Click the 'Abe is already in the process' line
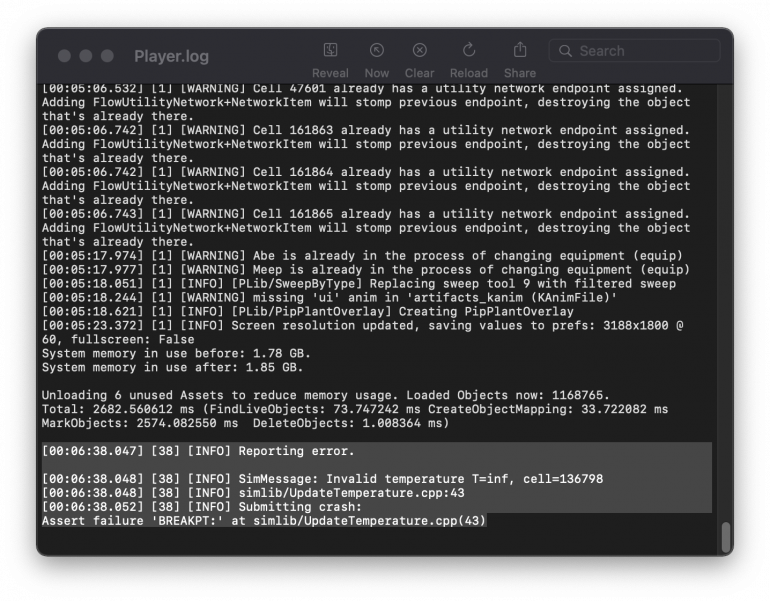This screenshot has width=770, height=601. pos(362,256)
